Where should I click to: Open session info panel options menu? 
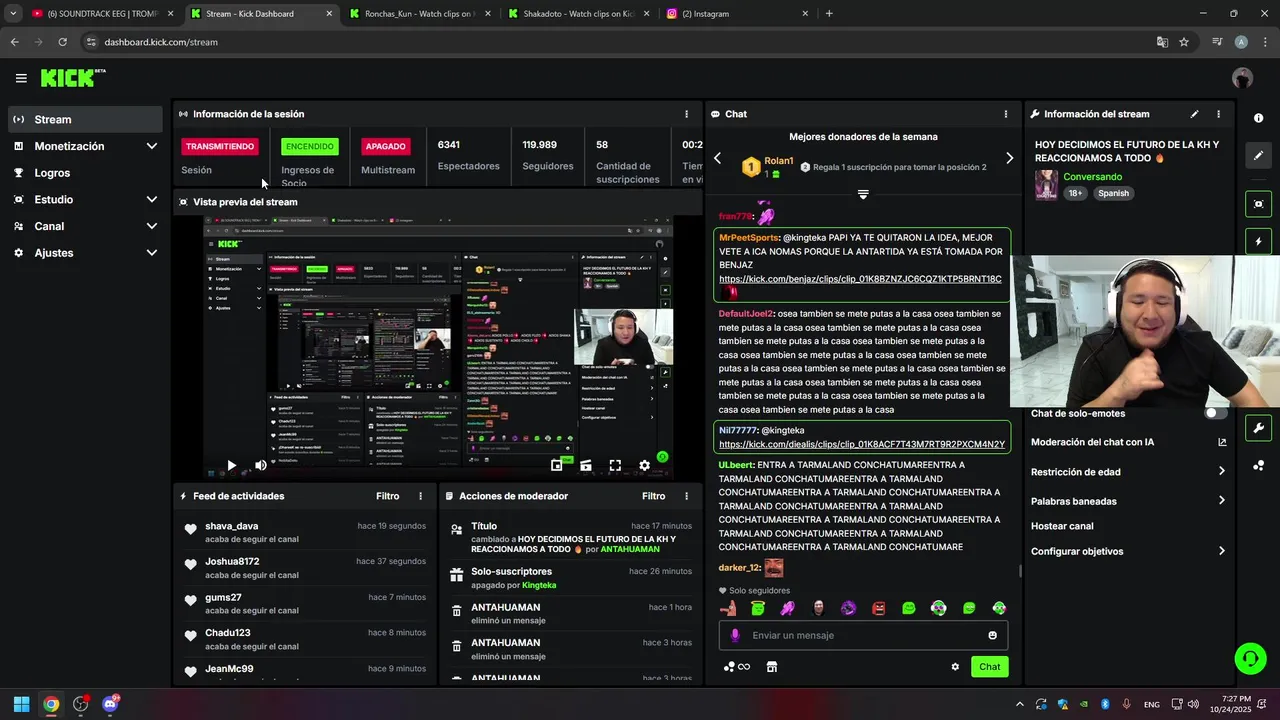686,114
